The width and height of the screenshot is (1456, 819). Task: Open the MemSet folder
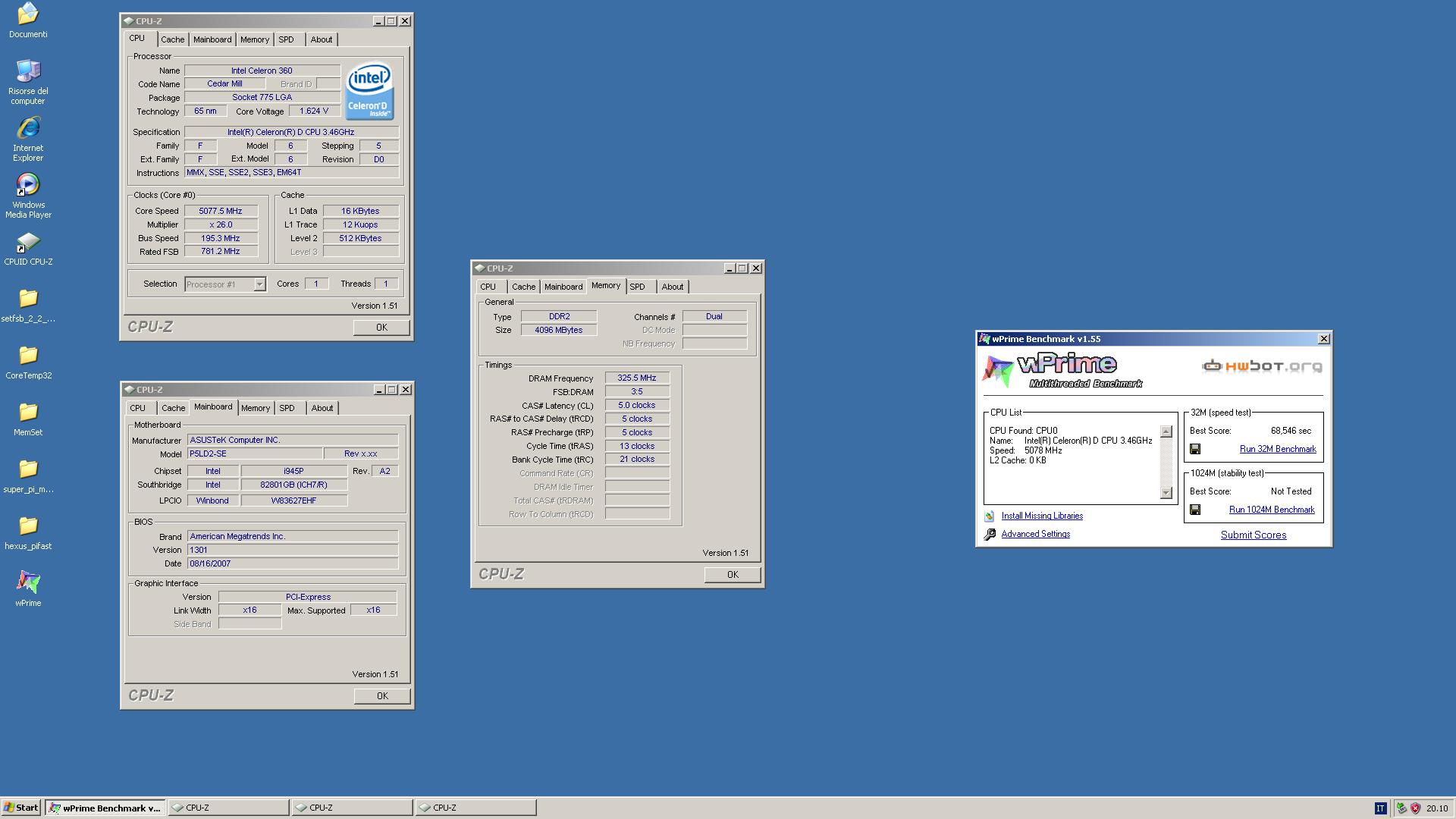28,419
